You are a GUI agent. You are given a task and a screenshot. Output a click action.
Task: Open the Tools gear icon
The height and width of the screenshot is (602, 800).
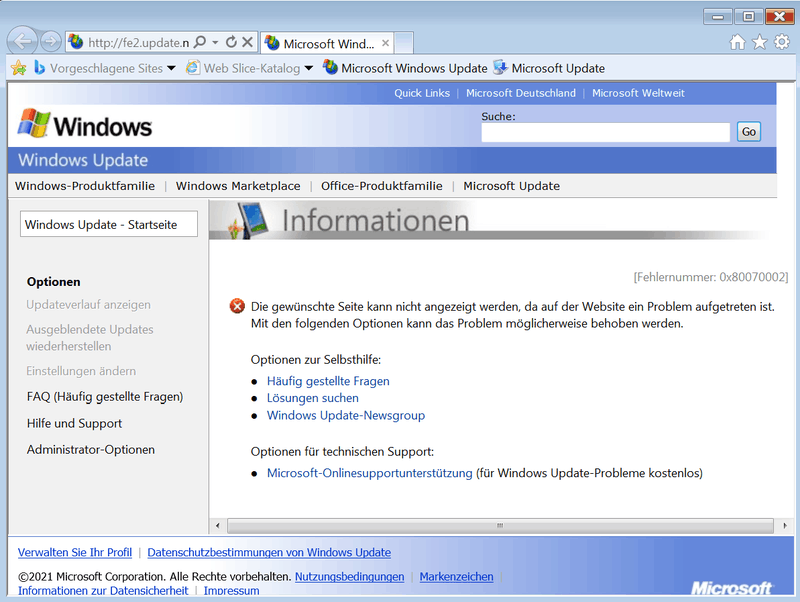click(x=782, y=42)
